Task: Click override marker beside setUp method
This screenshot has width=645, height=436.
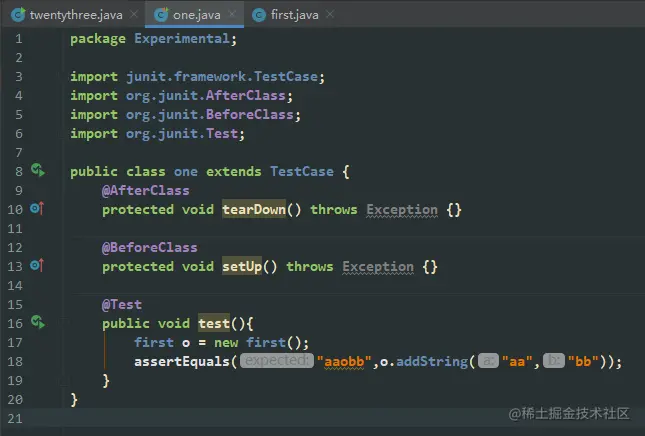Action: click(37, 265)
